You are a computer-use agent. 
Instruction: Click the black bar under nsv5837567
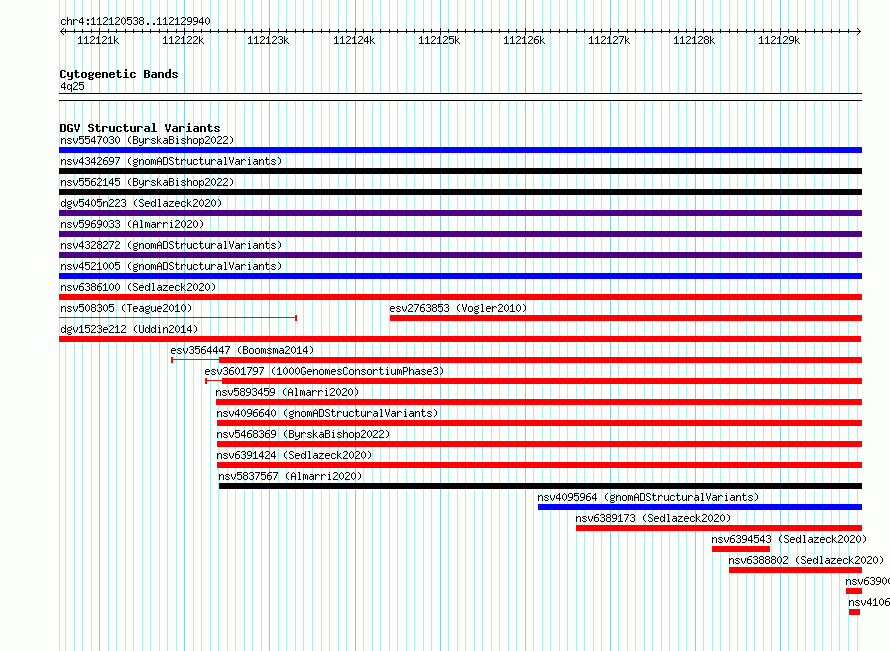click(540, 486)
